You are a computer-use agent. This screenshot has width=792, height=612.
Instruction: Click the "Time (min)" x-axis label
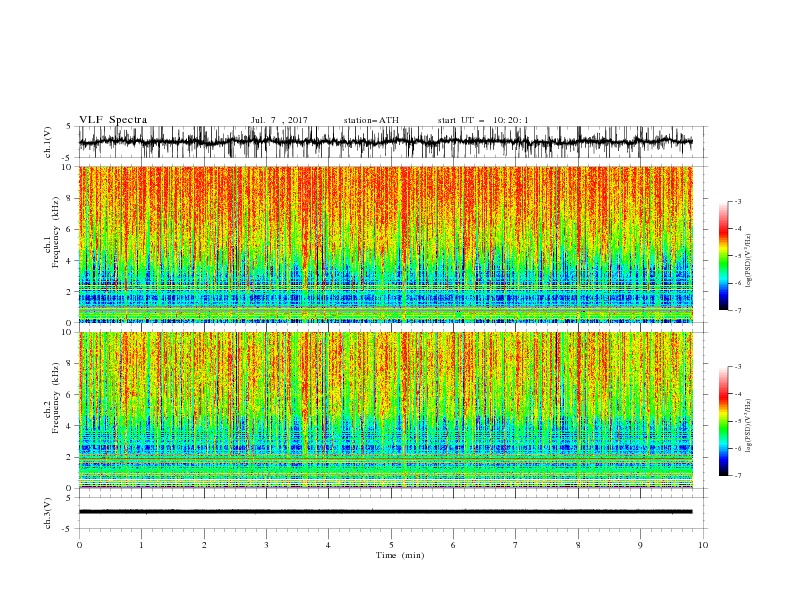coord(400,555)
